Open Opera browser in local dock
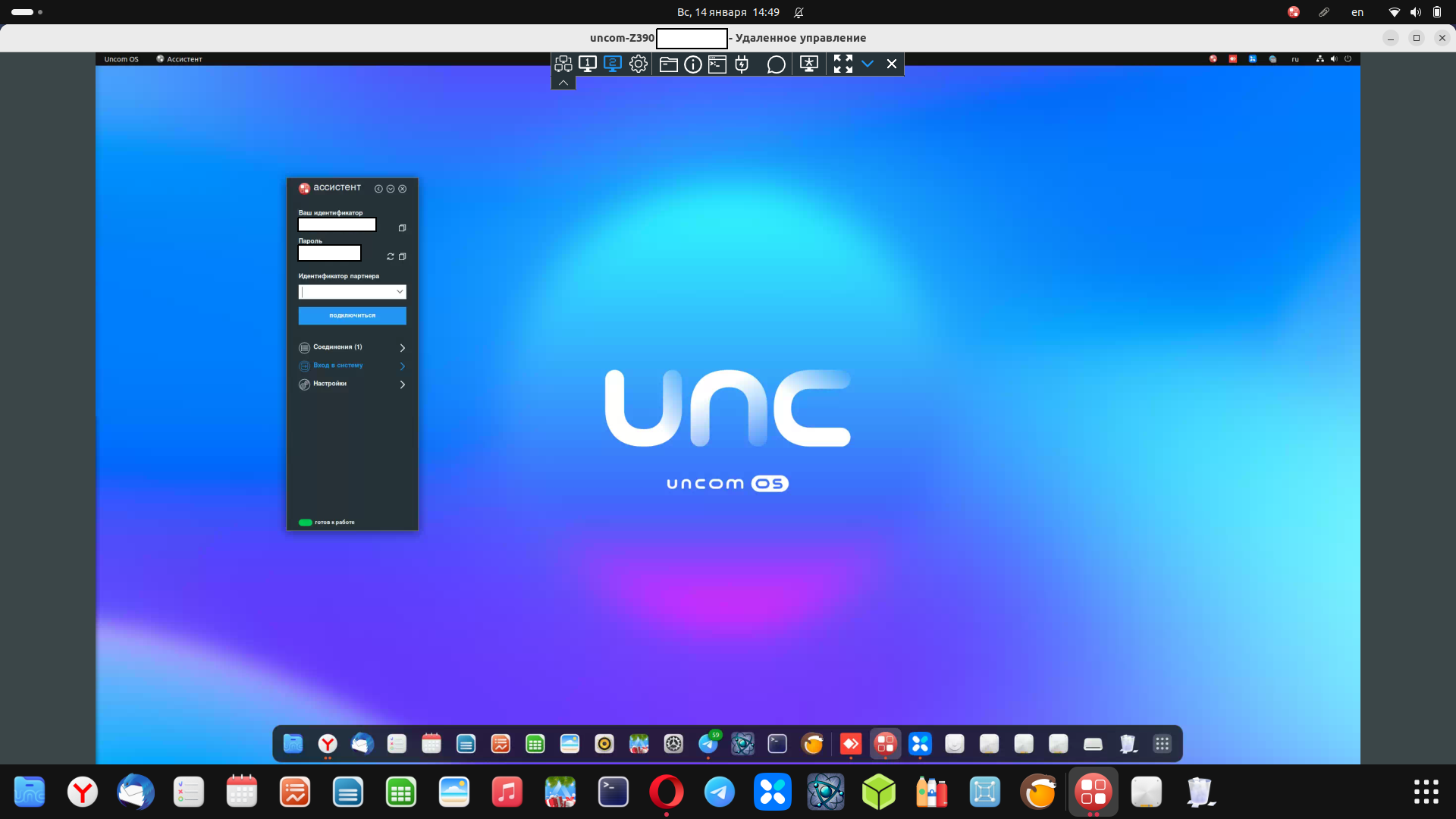Screen dimensions: 1456x819 point(666,792)
